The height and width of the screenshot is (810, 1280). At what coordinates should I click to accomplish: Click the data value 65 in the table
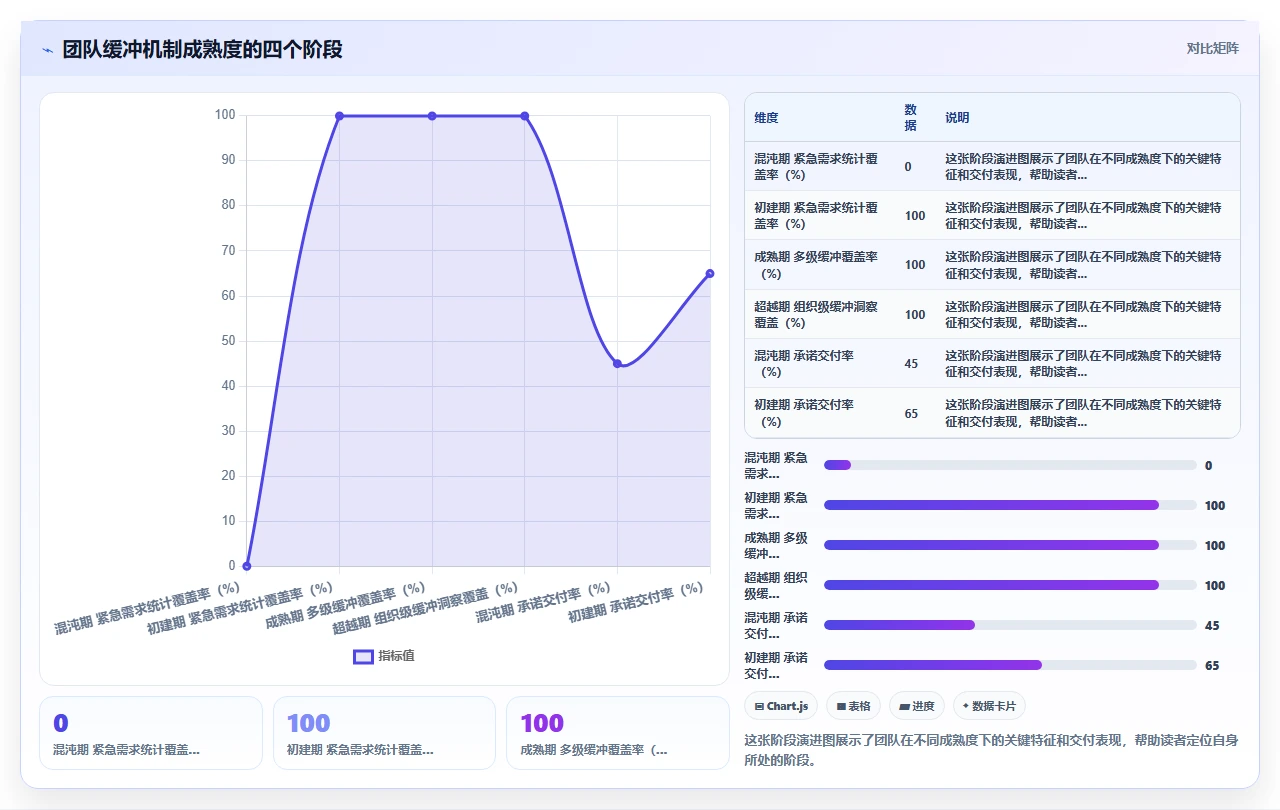tap(911, 413)
